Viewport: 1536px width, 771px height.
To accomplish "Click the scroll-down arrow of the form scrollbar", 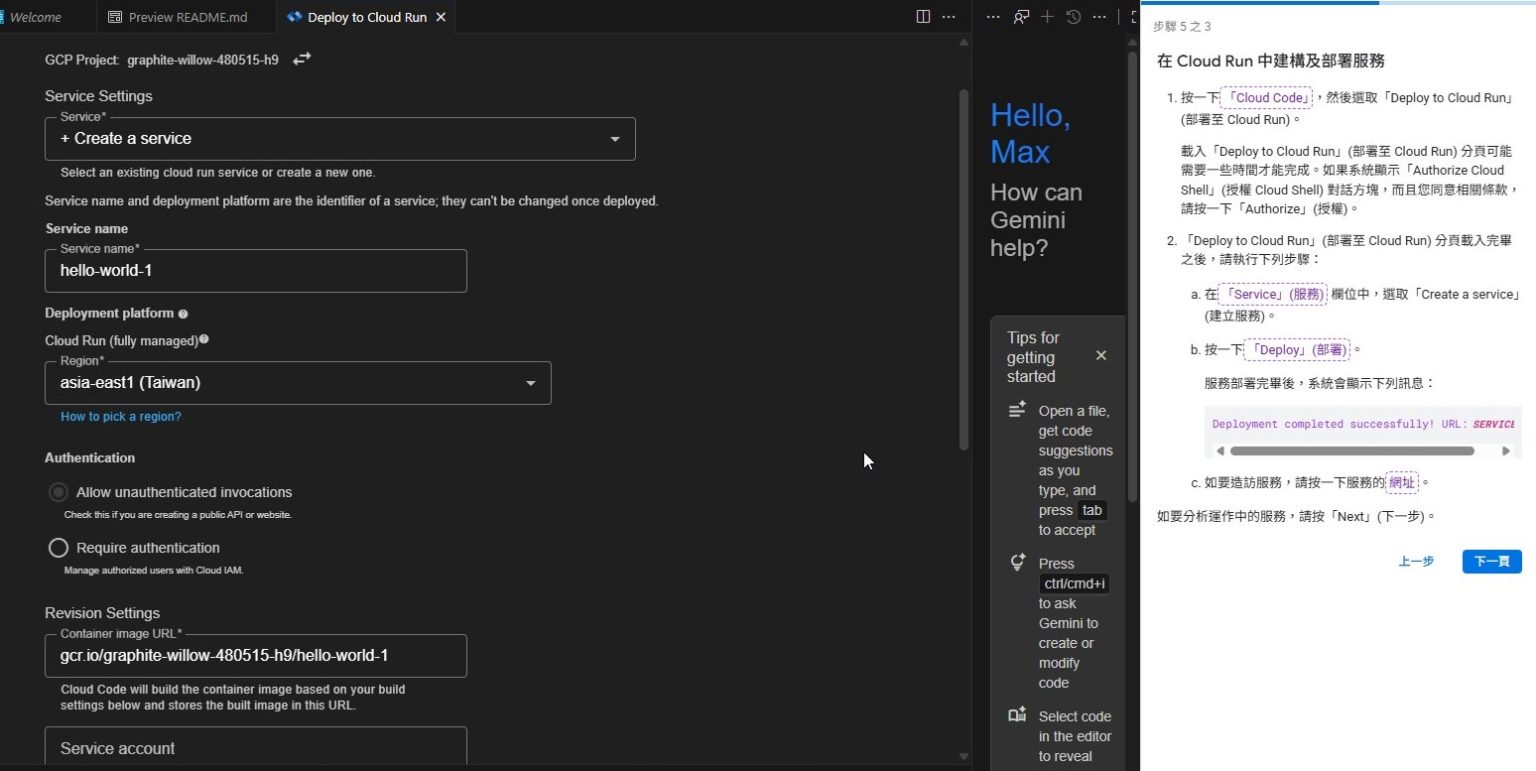I will tap(964, 757).
